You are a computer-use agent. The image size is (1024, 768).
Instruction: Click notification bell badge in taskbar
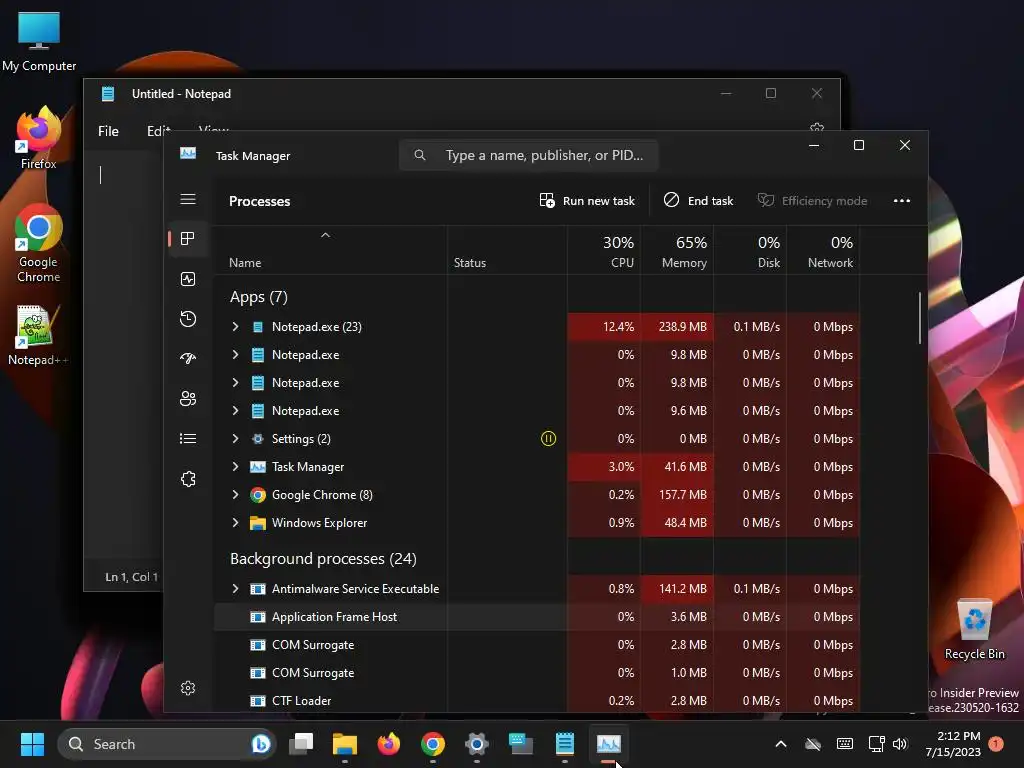[x=996, y=743]
